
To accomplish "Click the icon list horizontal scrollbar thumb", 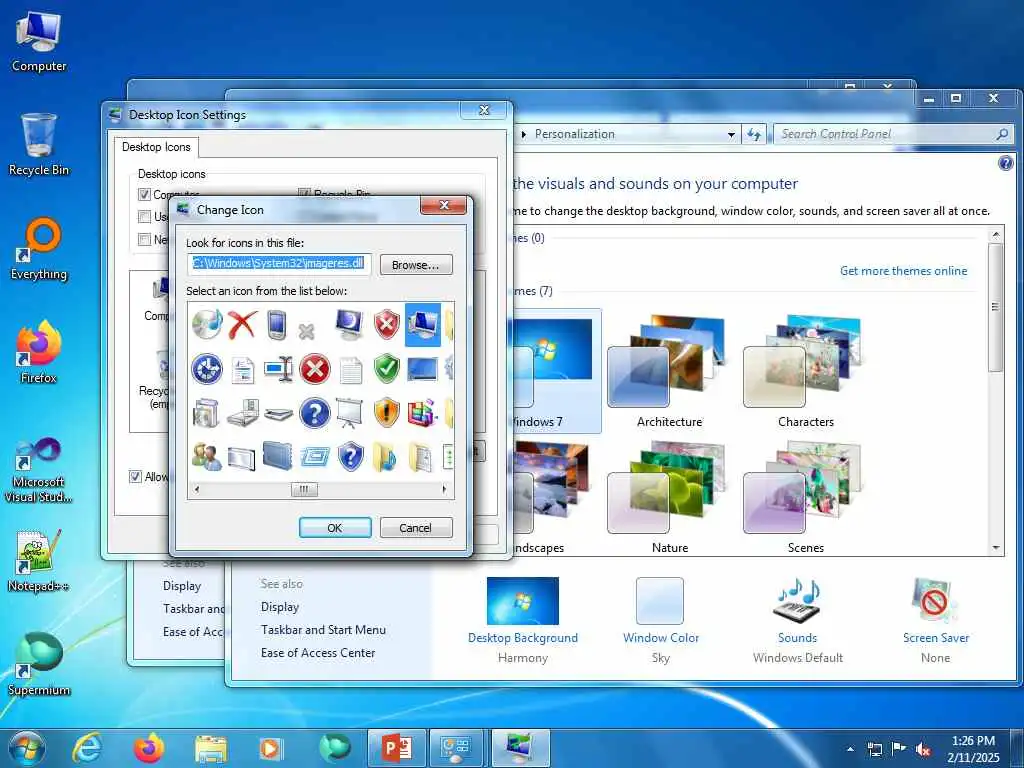I will click(304, 489).
